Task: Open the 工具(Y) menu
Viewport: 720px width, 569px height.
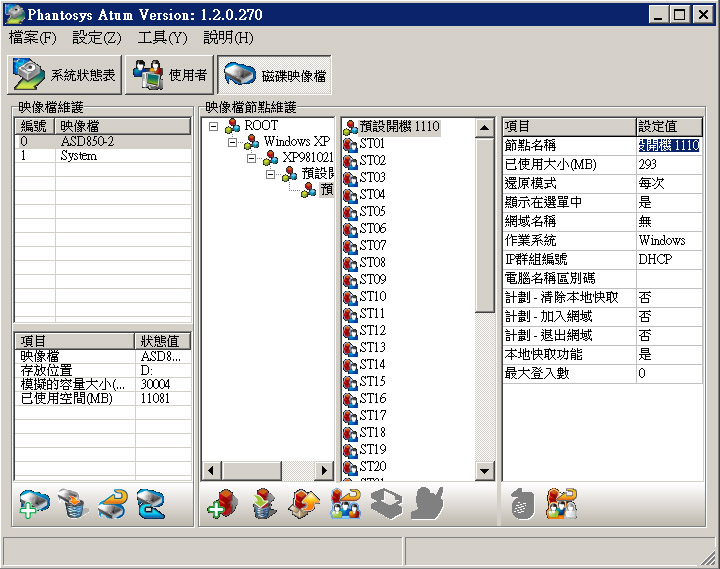Action: coord(163,38)
